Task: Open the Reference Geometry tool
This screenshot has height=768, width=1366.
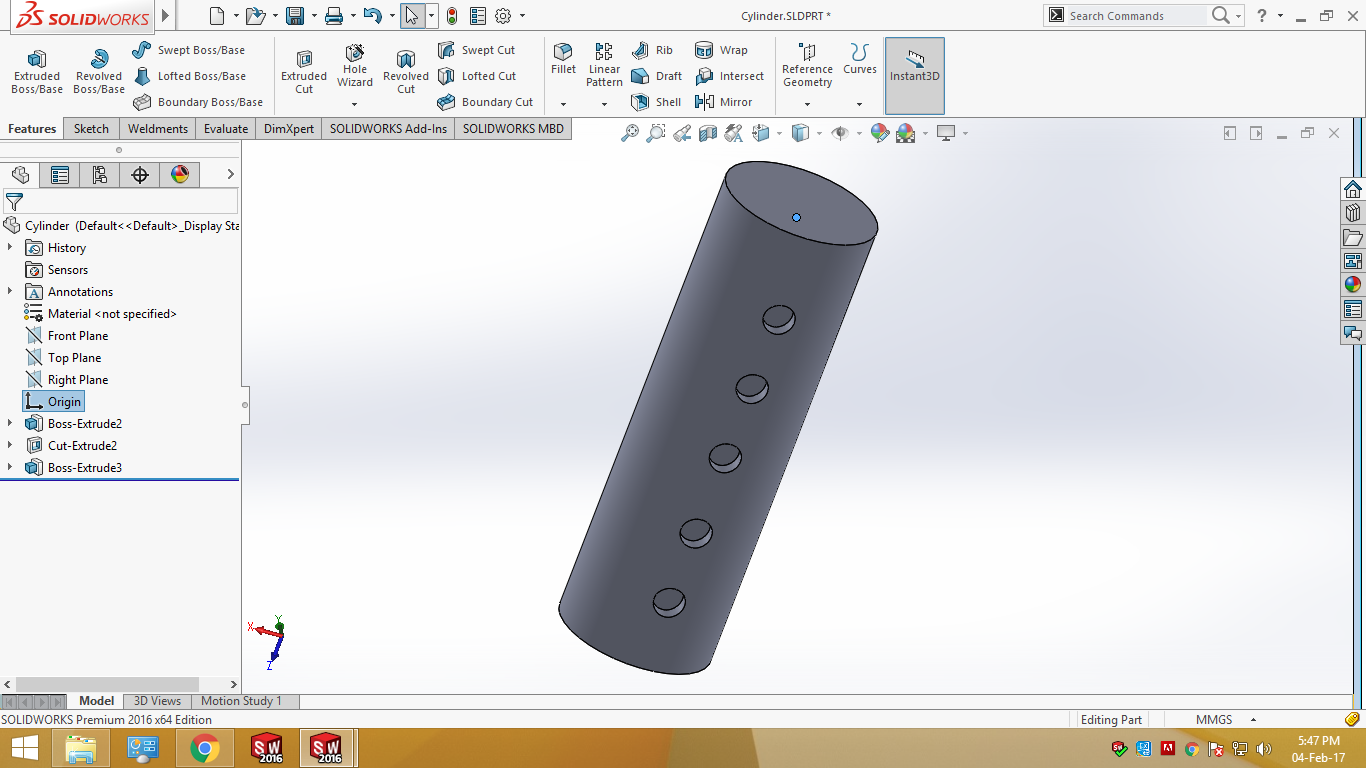Action: click(x=807, y=65)
